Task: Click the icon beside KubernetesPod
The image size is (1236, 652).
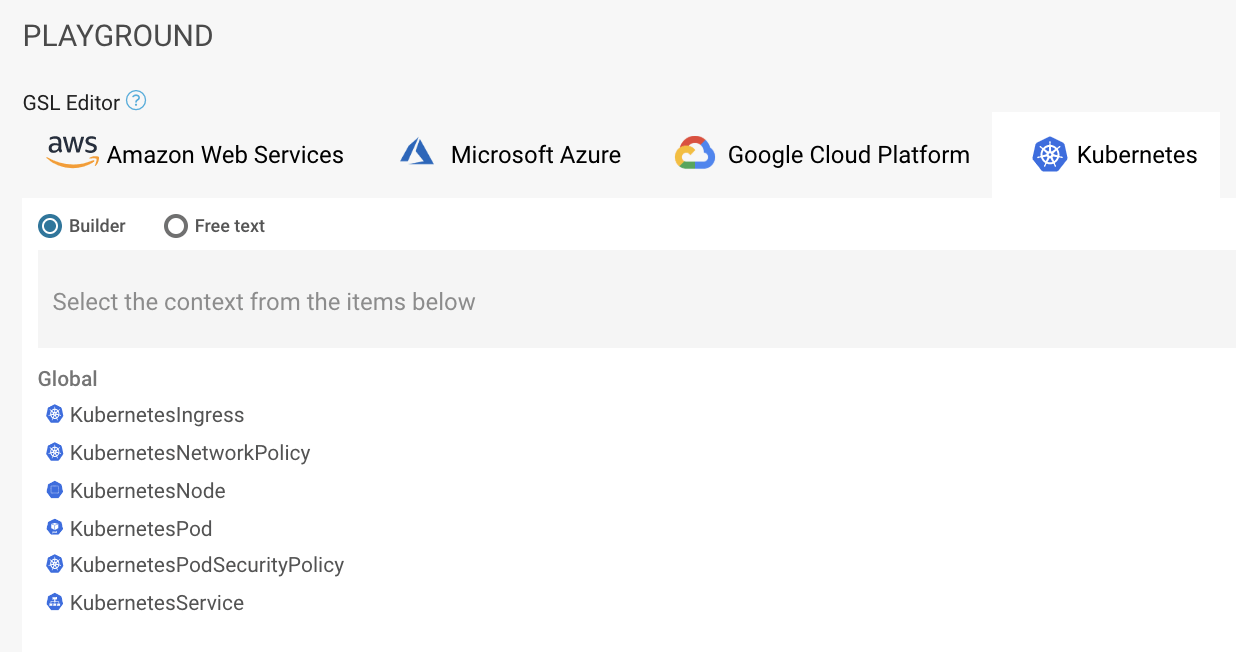Action: 55,527
